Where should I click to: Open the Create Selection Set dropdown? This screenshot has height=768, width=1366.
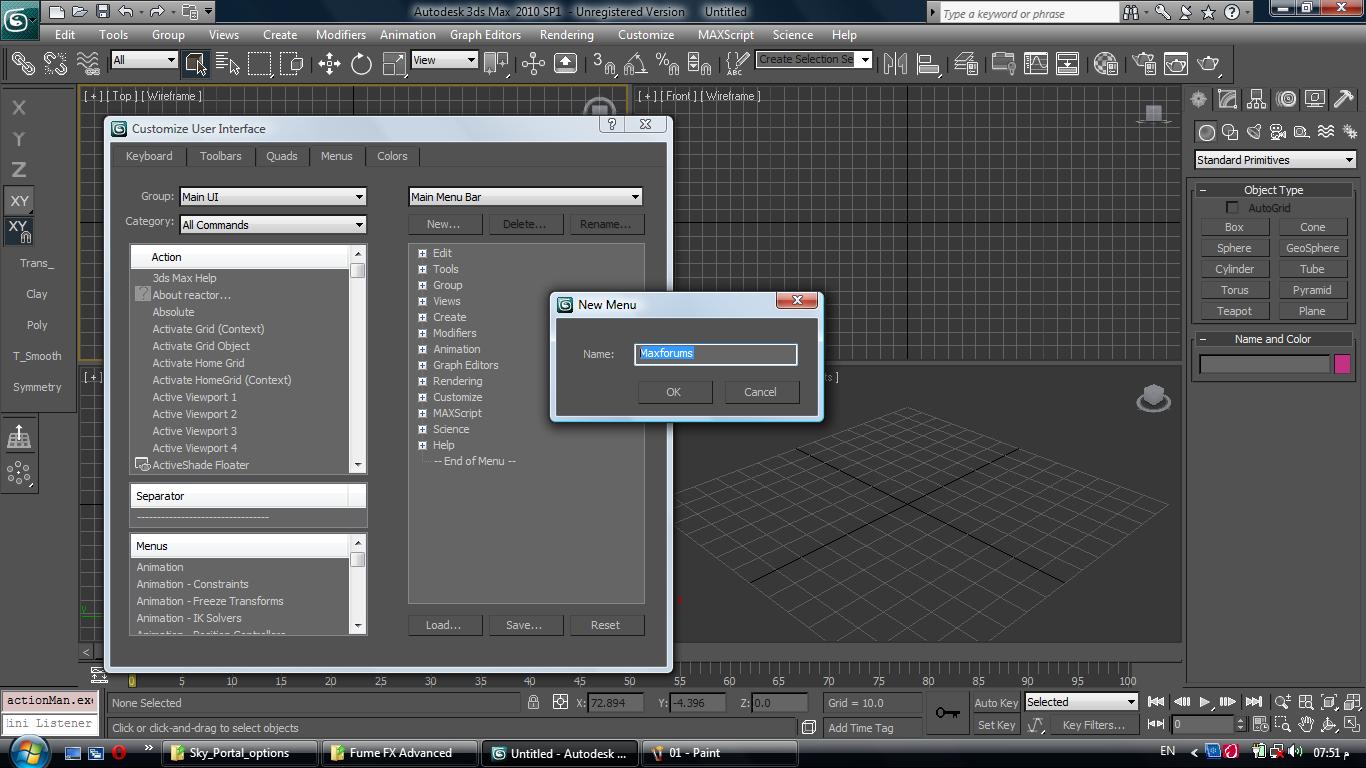coord(814,60)
